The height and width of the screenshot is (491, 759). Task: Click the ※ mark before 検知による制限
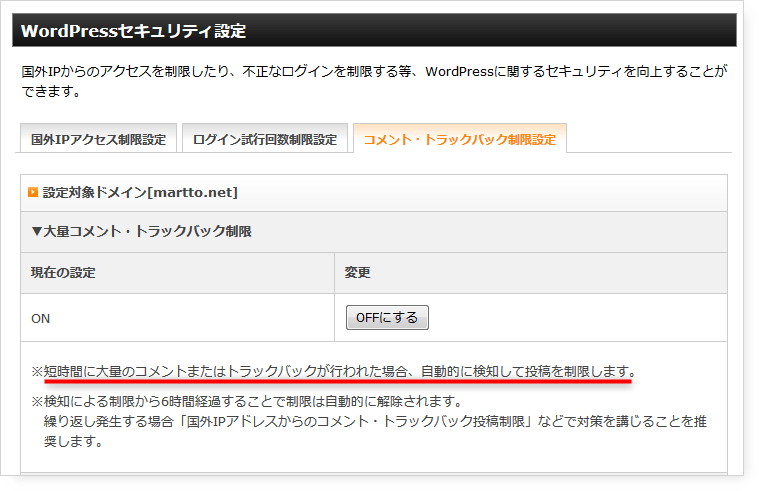pos(37,402)
